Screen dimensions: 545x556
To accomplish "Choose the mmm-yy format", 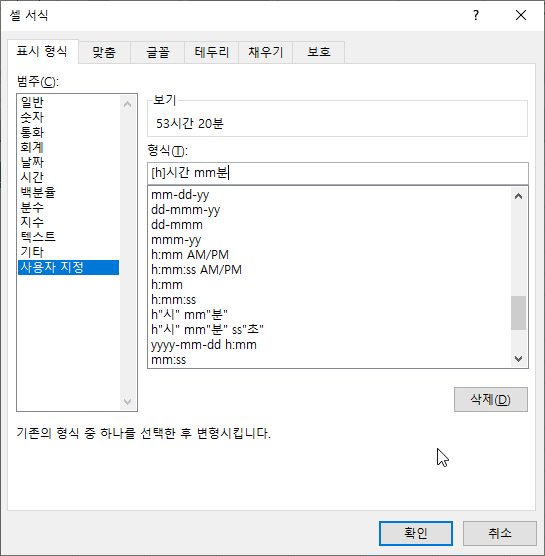I will tap(329, 240).
